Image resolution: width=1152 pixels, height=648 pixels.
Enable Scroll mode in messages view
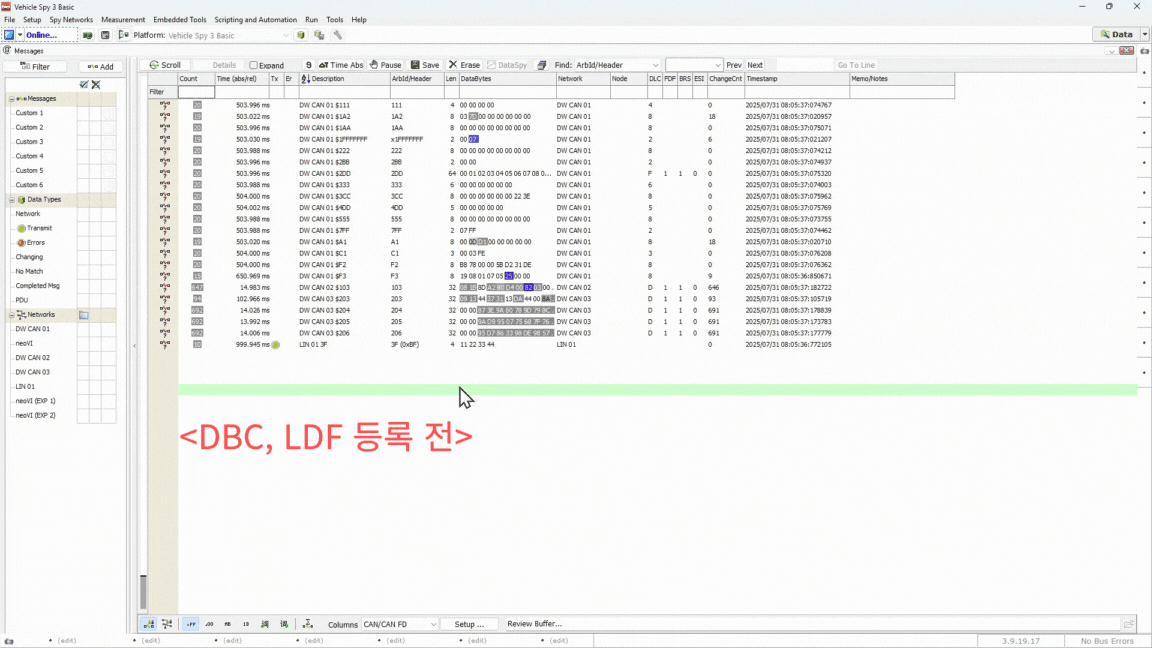[165, 65]
